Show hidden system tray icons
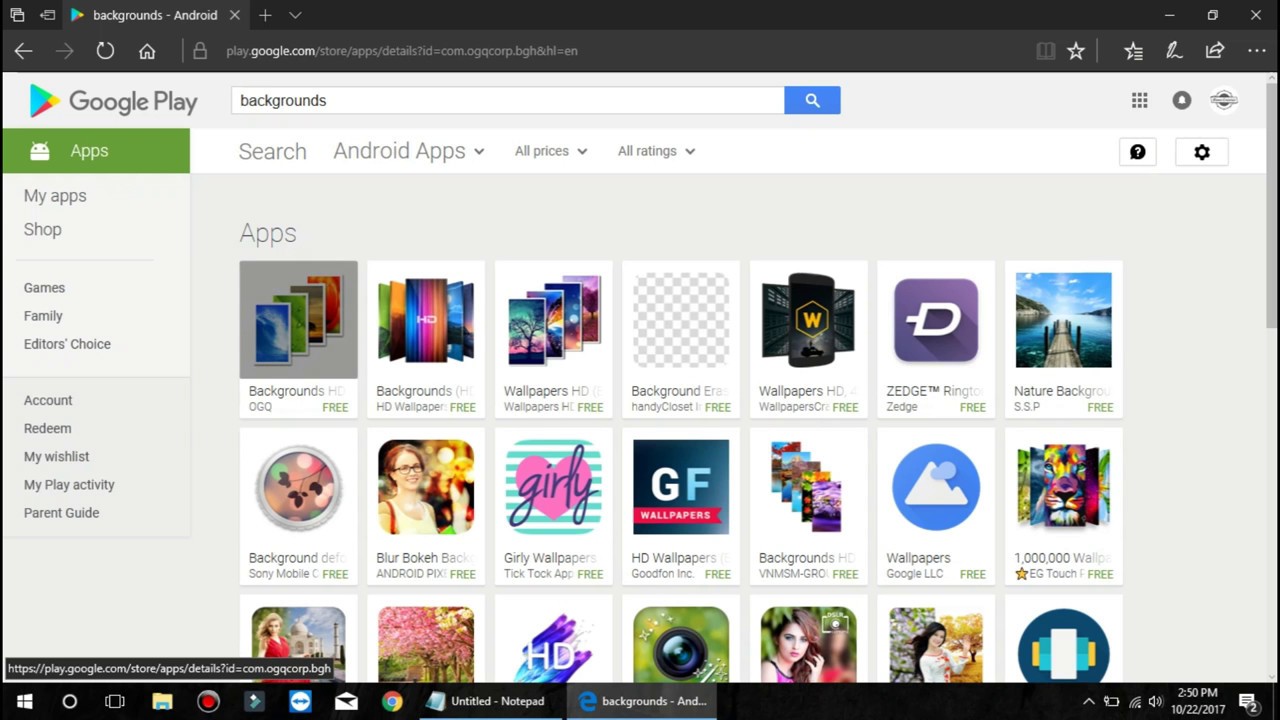1280x720 pixels. pos(1089,701)
